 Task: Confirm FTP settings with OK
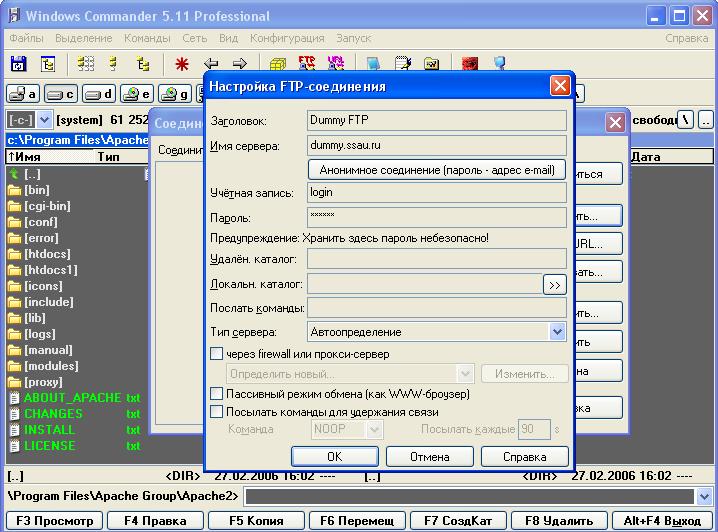[x=335, y=456]
